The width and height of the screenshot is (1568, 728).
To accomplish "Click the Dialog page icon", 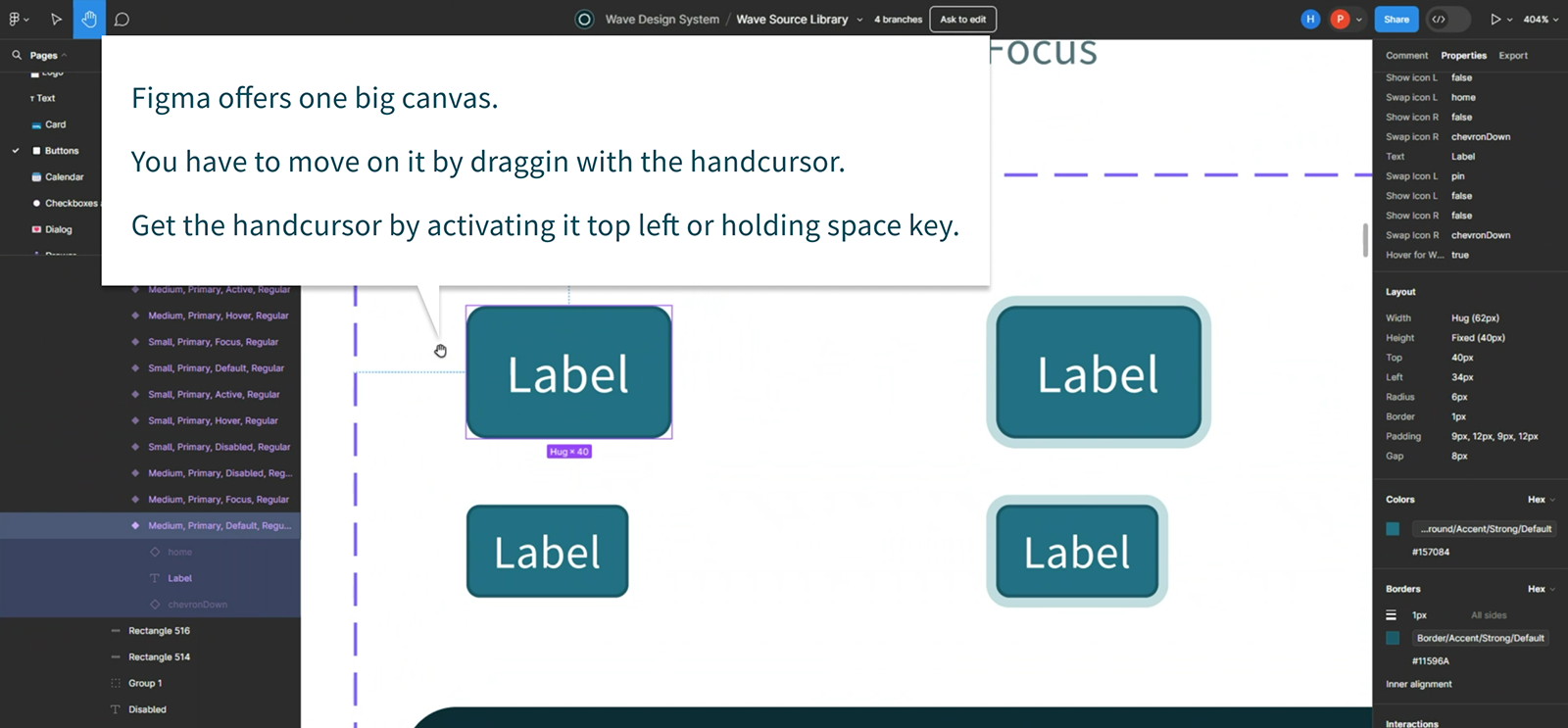I will 36,229.
